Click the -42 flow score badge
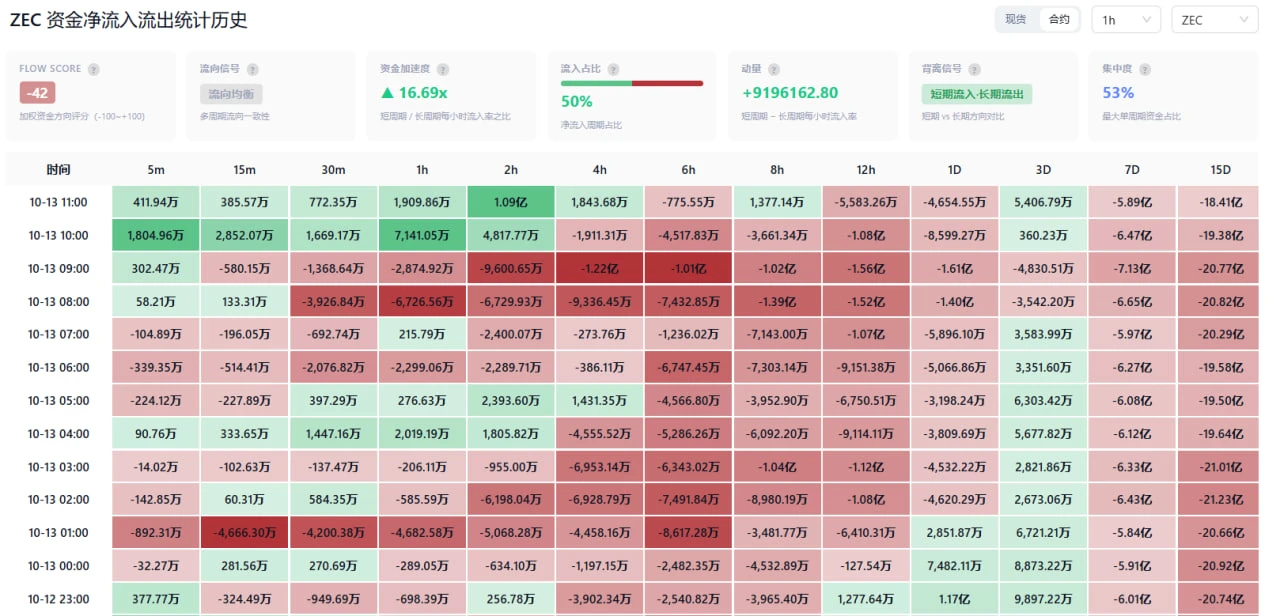 [x=37, y=93]
